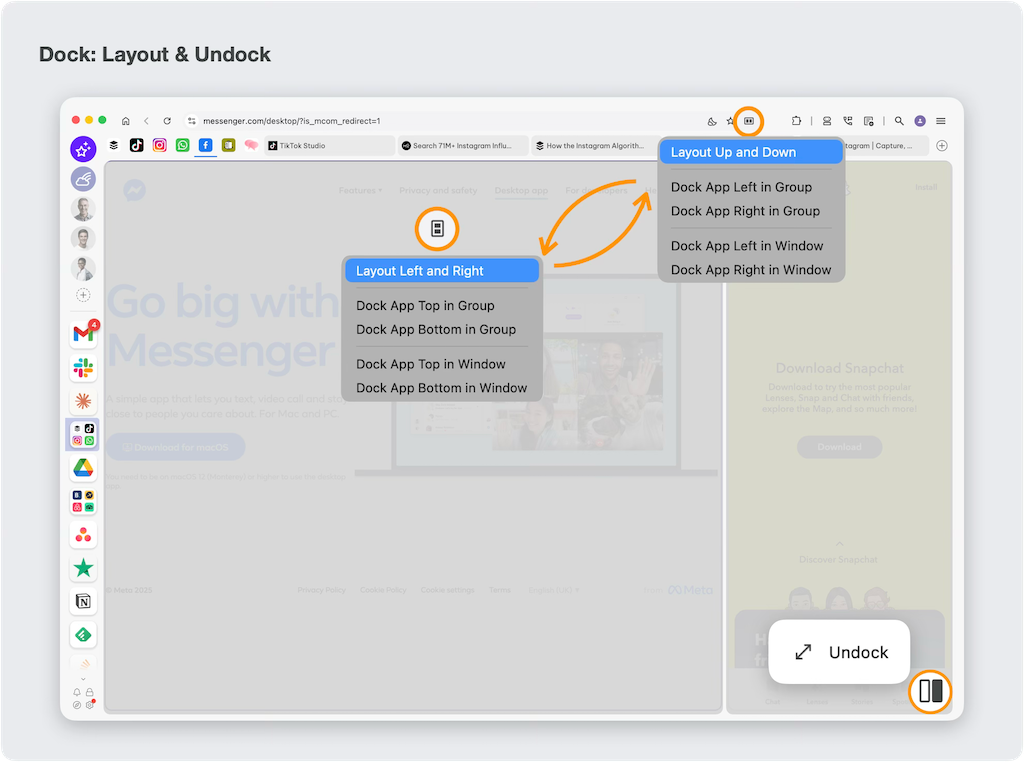Open Gmail from the sidebar
This screenshot has height=762, width=1024.
click(x=83, y=334)
